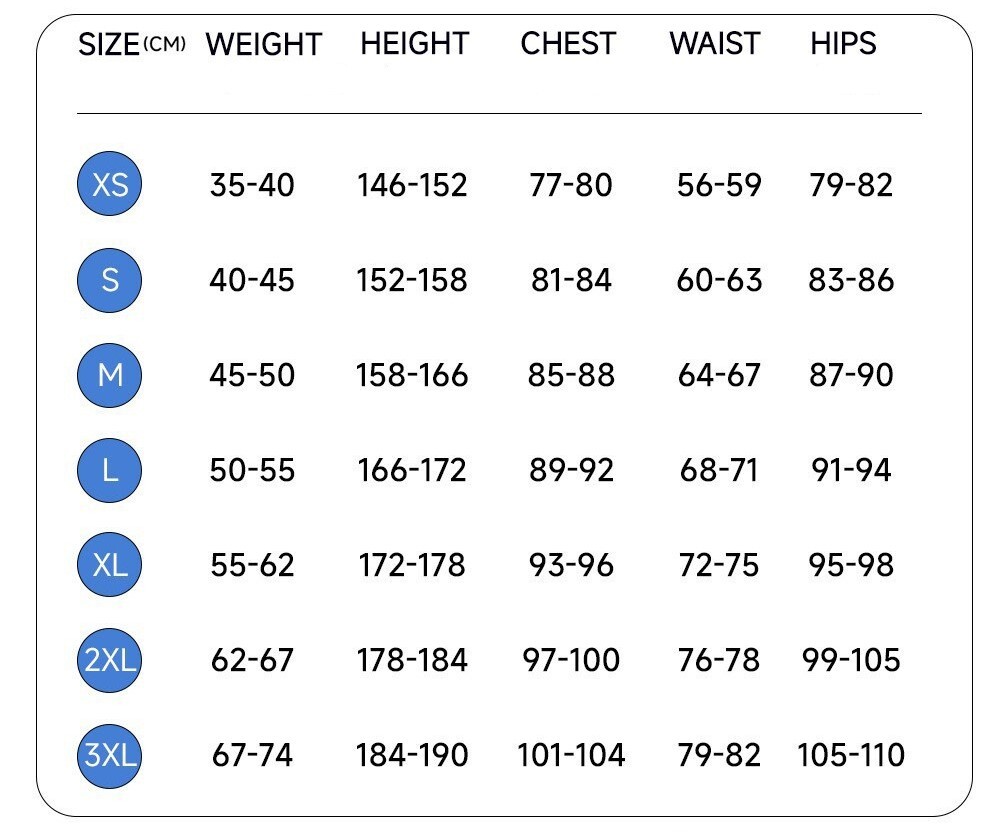Click the HEIGHT column header
Viewport: 1000px width, 840px height.
coord(414,44)
